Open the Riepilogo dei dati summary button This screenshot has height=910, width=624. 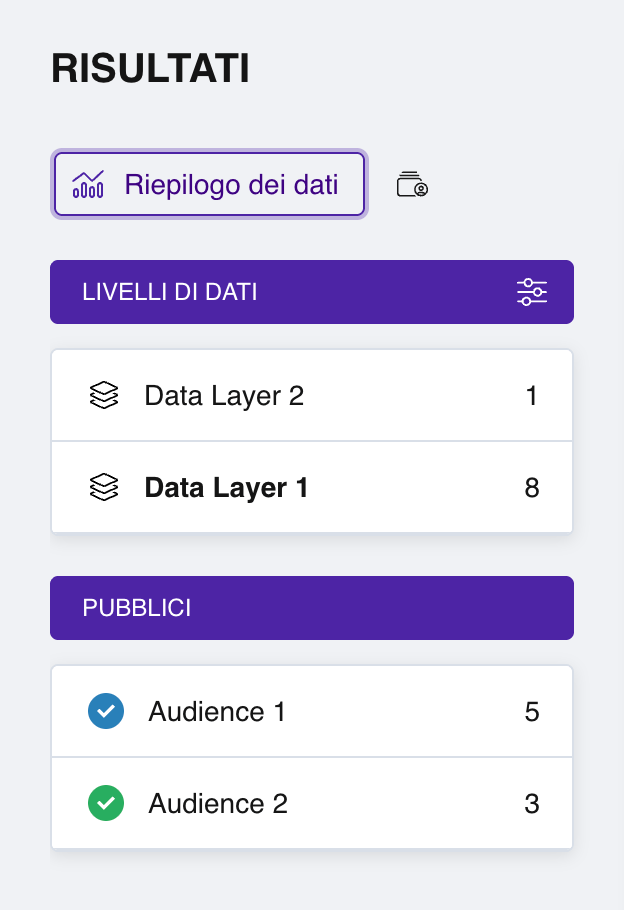click(x=209, y=185)
